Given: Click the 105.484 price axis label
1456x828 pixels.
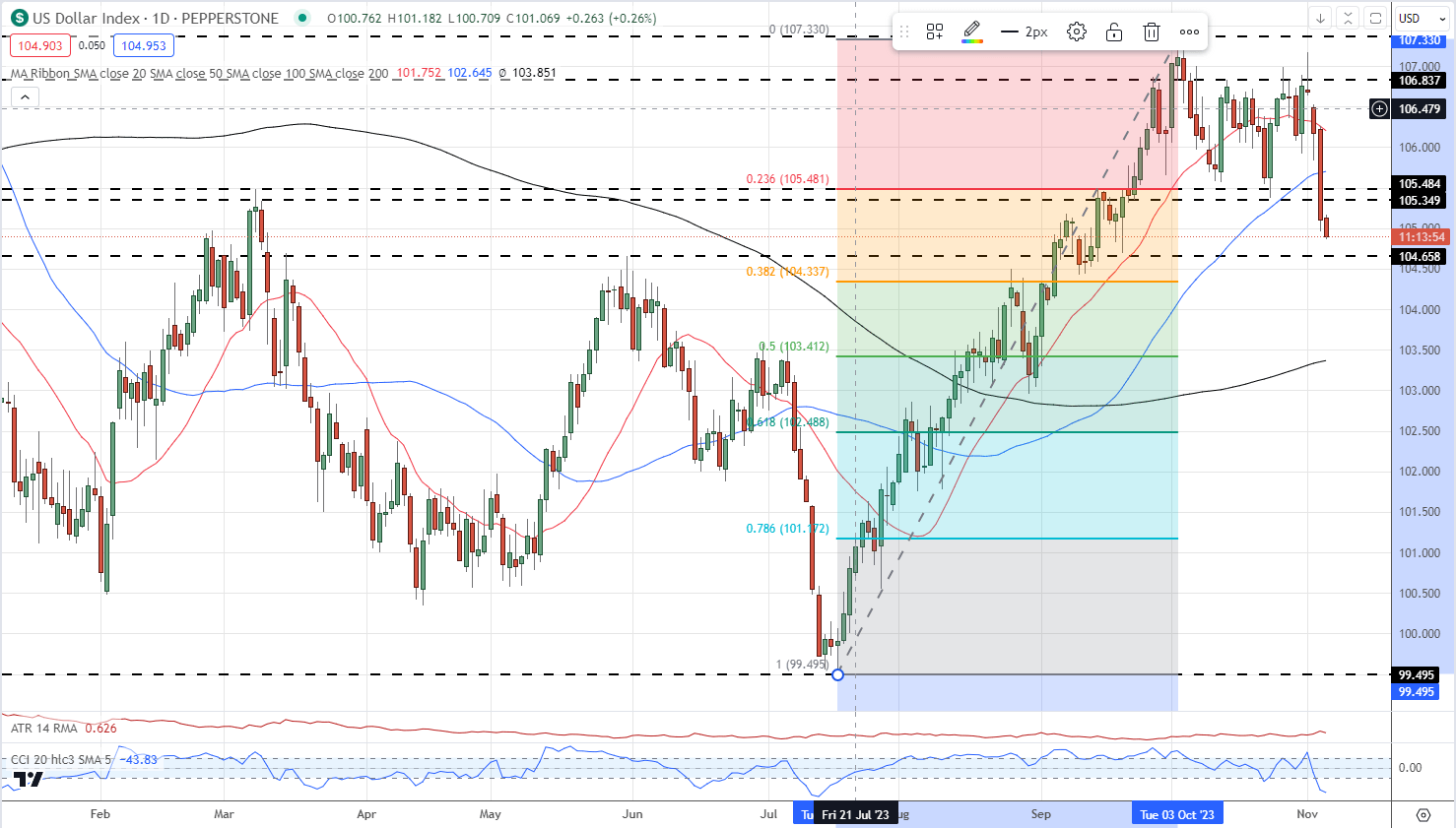Looking at the screenshot, I should (x=1419, y=184).
